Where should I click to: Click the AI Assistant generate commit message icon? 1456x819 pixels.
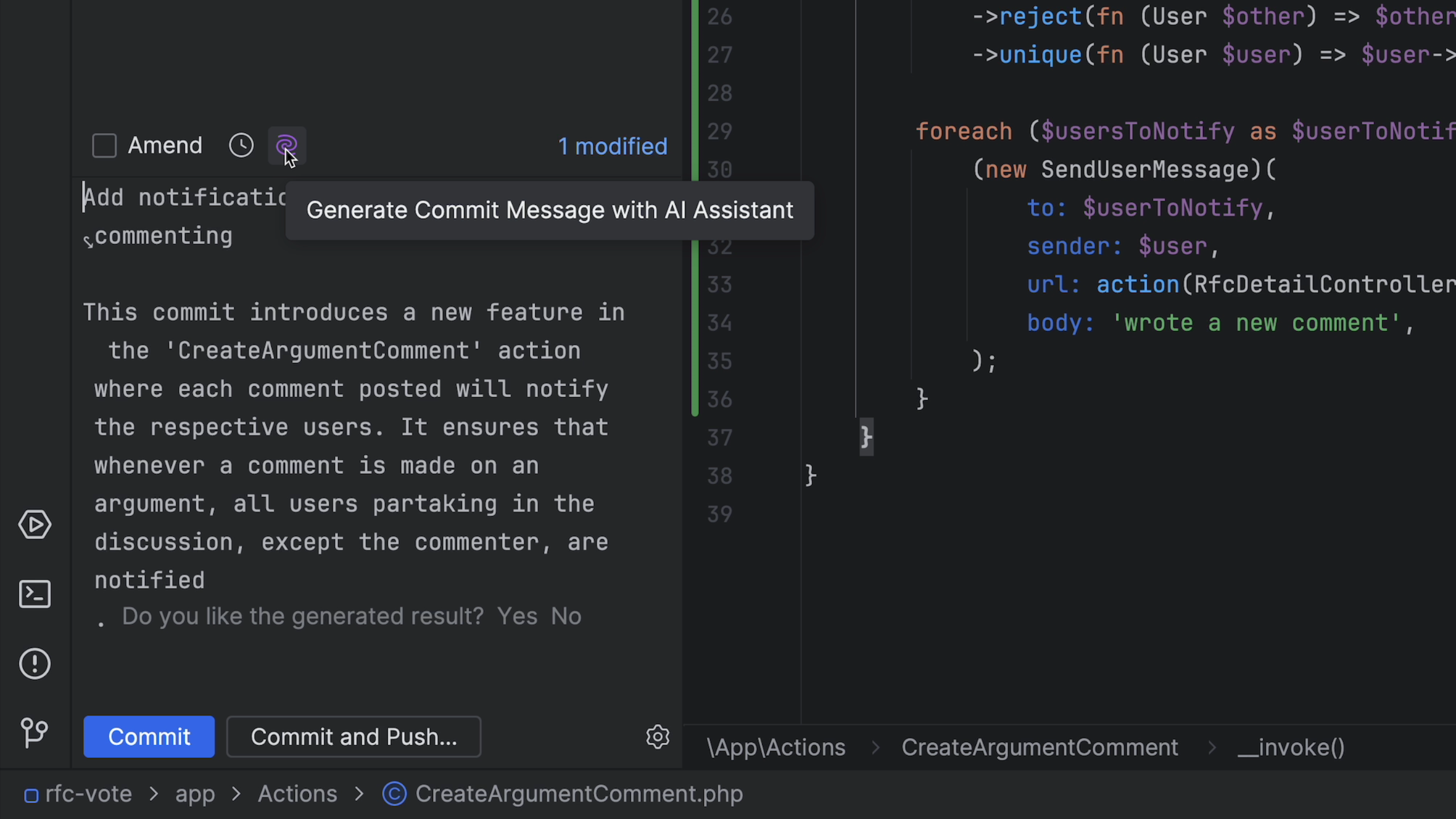tap(287, 146)
